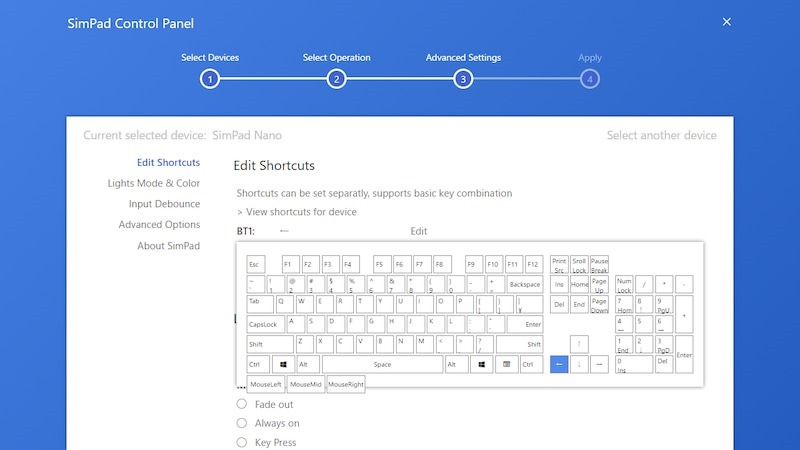Click the M key
The image size is (800, 450).
tap(424, 344)
